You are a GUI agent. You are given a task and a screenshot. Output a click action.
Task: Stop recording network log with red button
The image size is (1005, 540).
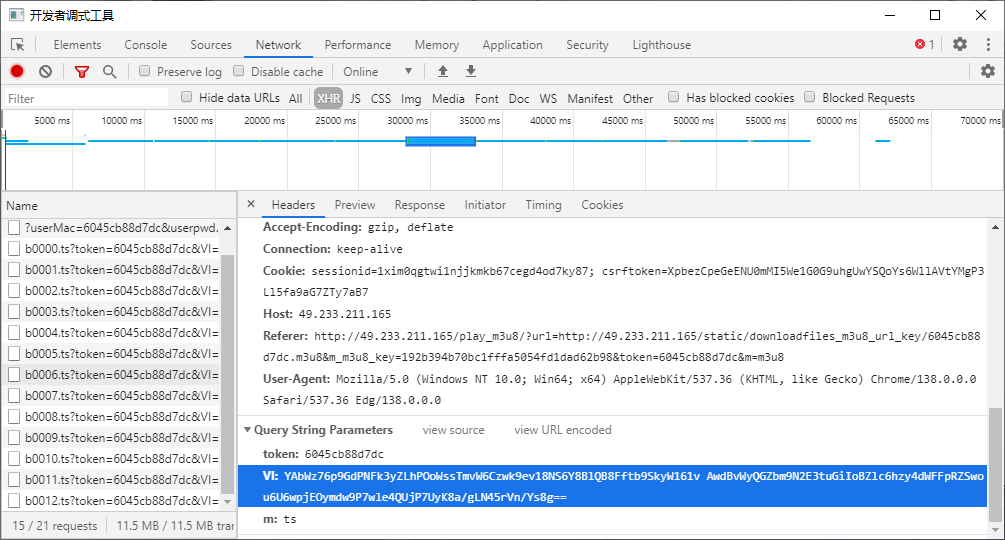(x=17, y=71)
